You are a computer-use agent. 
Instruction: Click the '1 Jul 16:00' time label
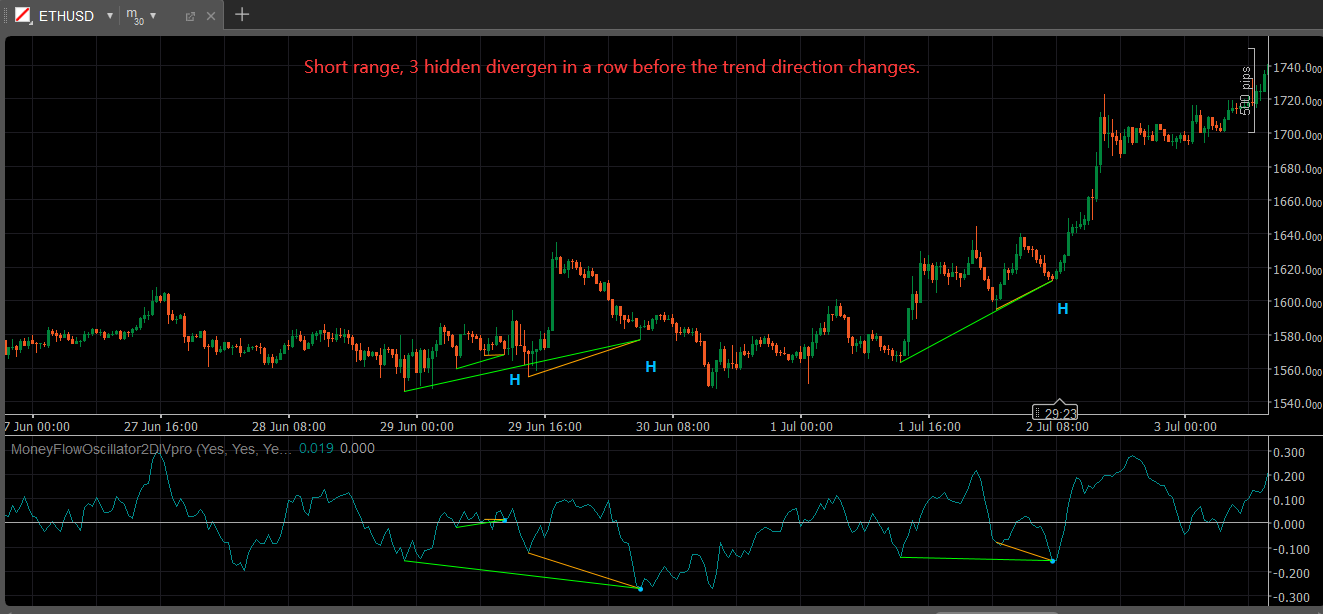click(x=929, y=427)
